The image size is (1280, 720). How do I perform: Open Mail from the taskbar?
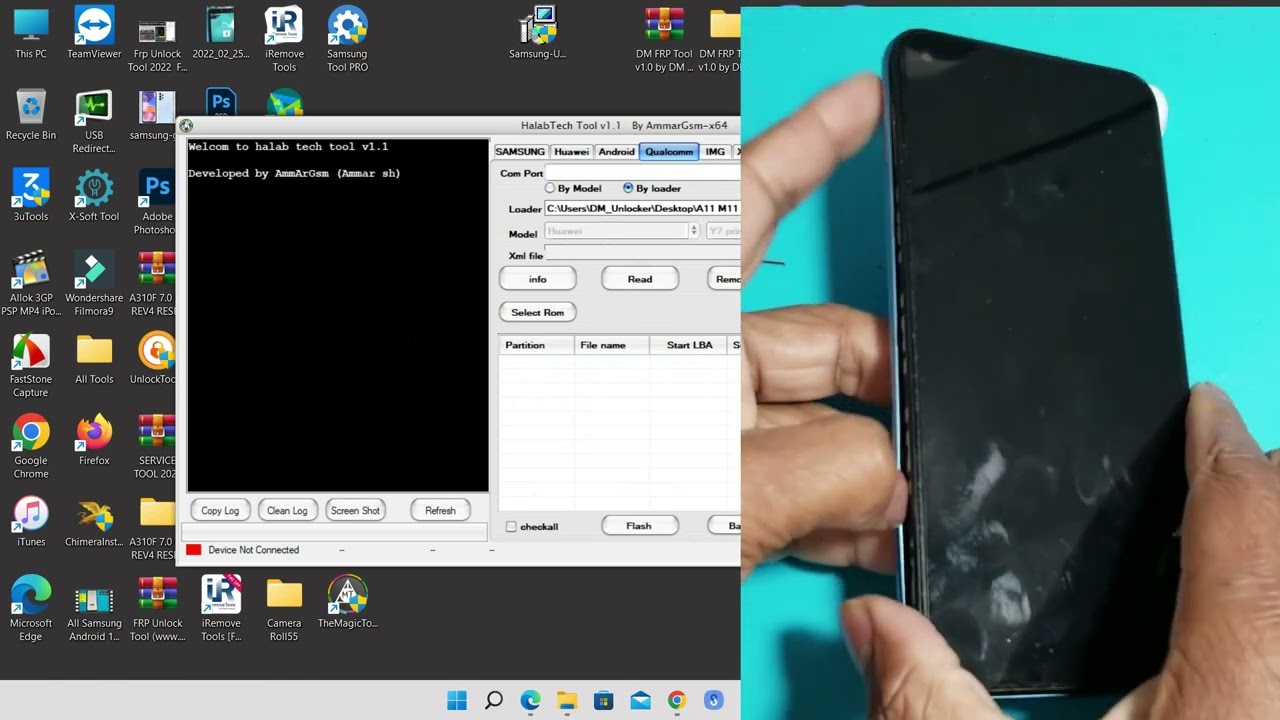click(641, 700)
